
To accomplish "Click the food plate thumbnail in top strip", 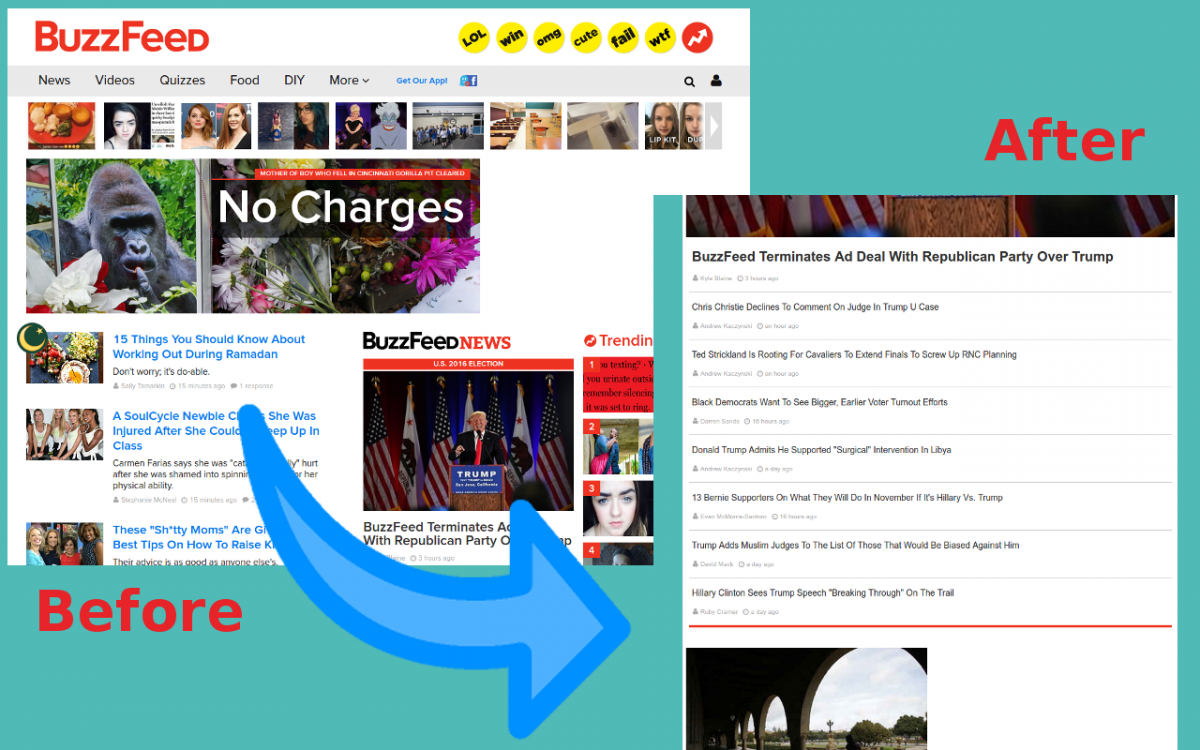I will click(61, 126).
